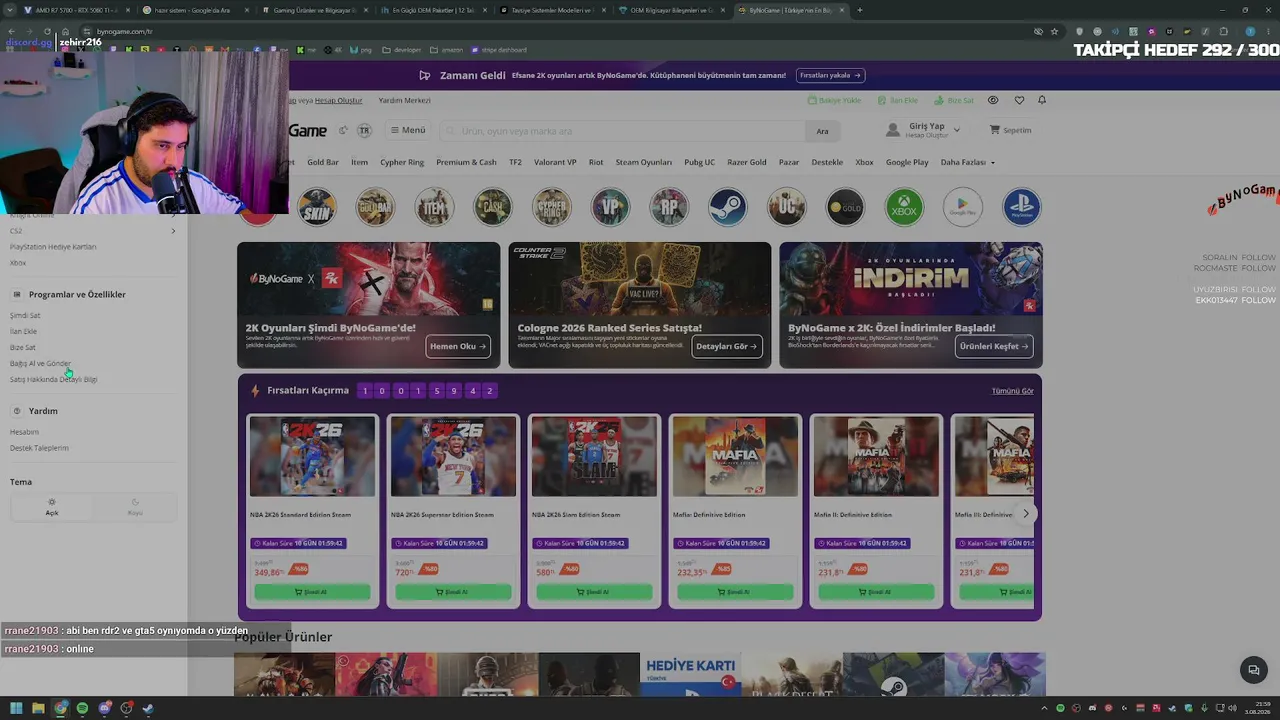Open the NBA 2K26 Slam Edition thumbnail
This screenshot has width=1280, height=720.
tap(594, 457)
